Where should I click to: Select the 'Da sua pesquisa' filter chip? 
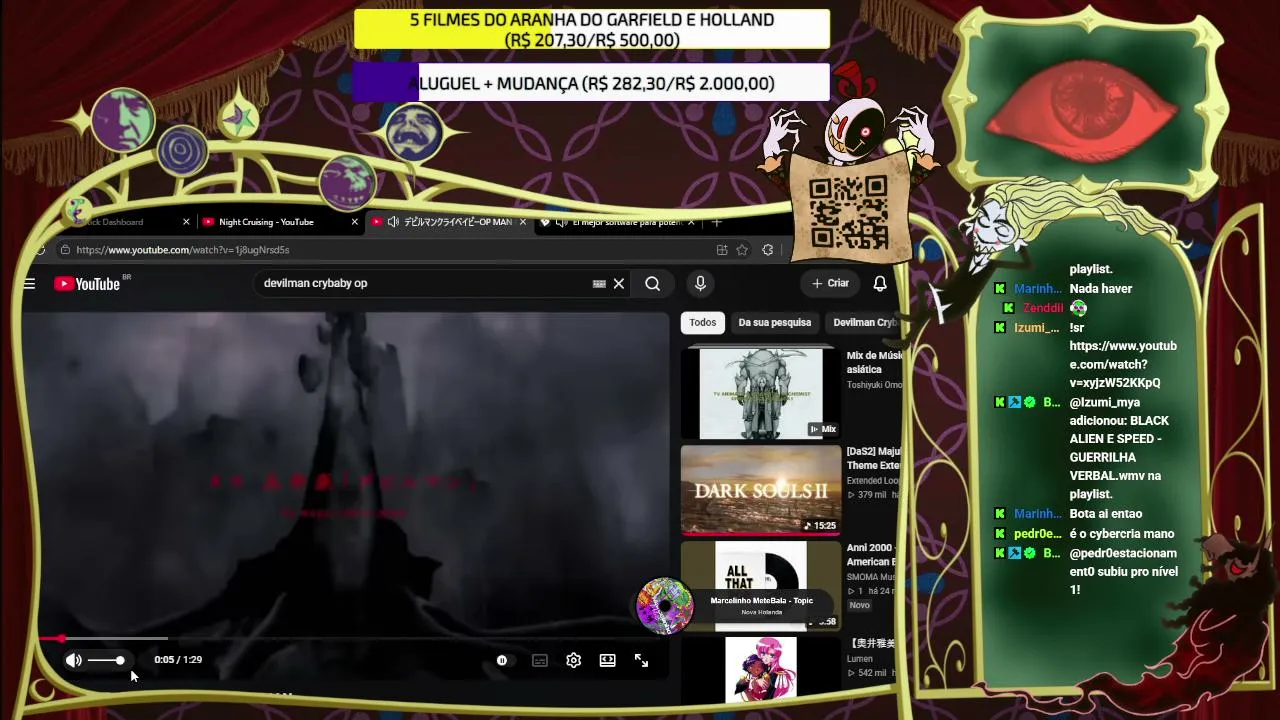tap(774, 323)
